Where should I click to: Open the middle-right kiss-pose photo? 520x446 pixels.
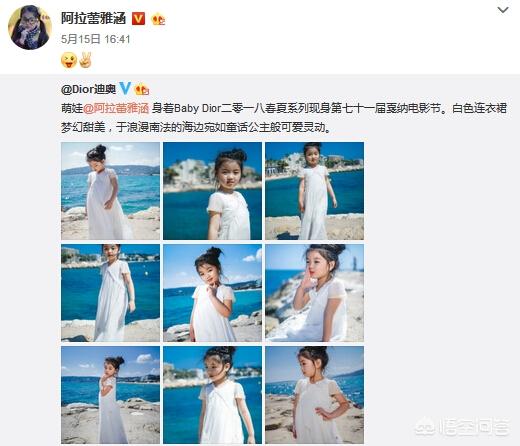click(x=314, y=293)
